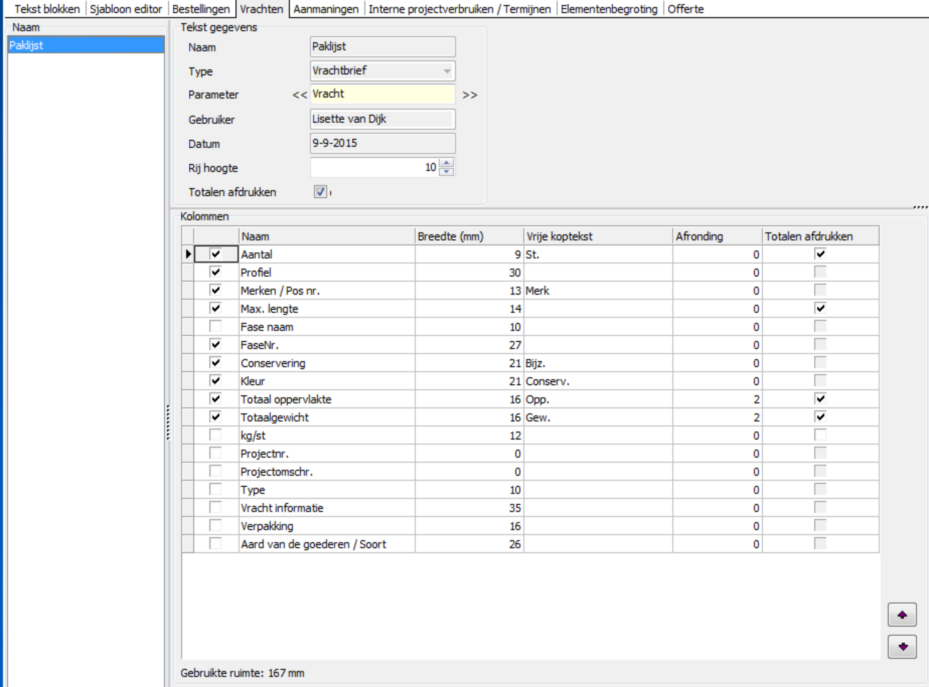Click the Breedte cell of Vracht informatie row
The width and height of the screenshot is (929, 687).
(469, 508)
